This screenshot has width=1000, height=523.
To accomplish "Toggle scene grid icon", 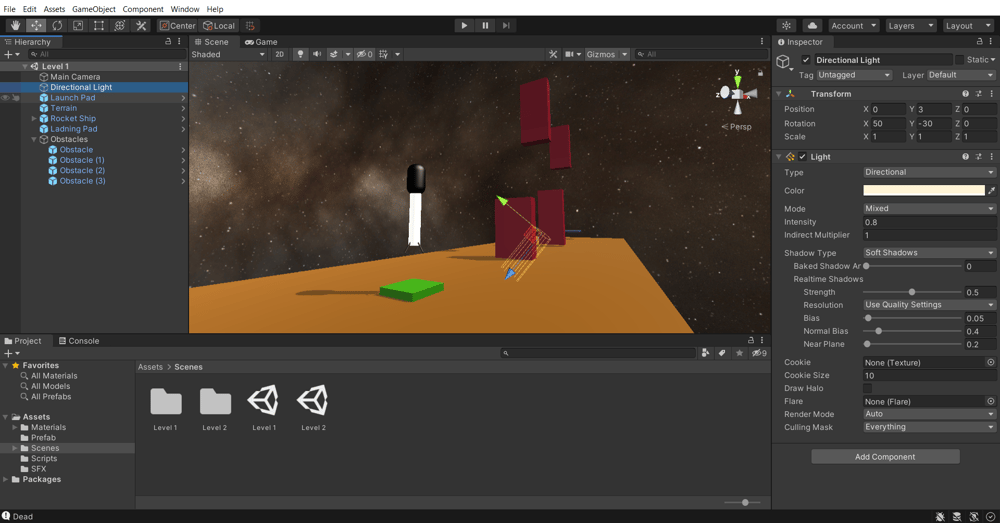I will coord(383,54).
